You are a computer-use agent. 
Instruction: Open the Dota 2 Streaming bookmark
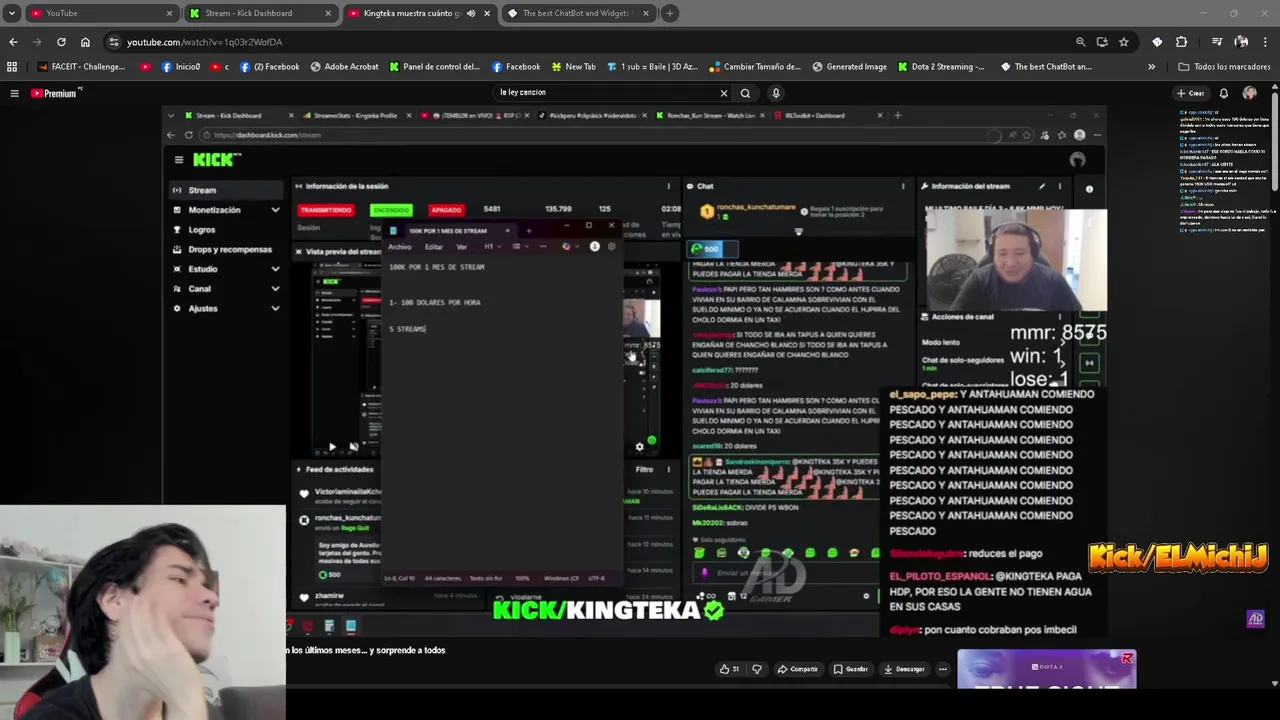pyautogui.click(x=941, y=67)
